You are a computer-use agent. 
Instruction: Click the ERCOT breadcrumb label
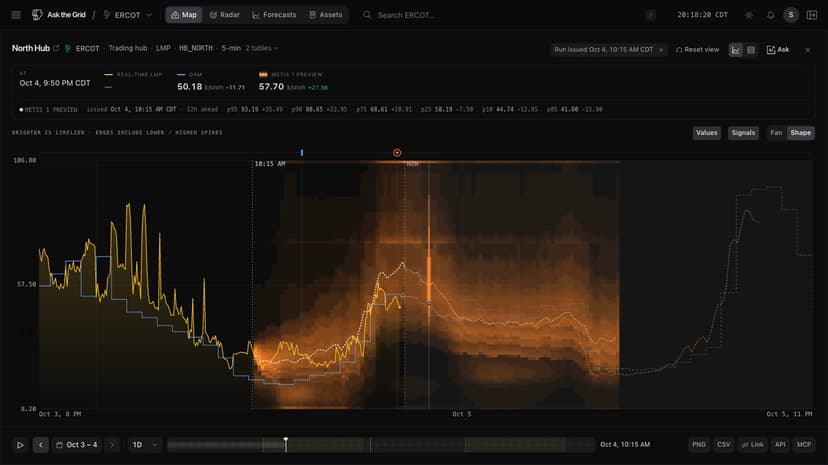click(88, 48)
